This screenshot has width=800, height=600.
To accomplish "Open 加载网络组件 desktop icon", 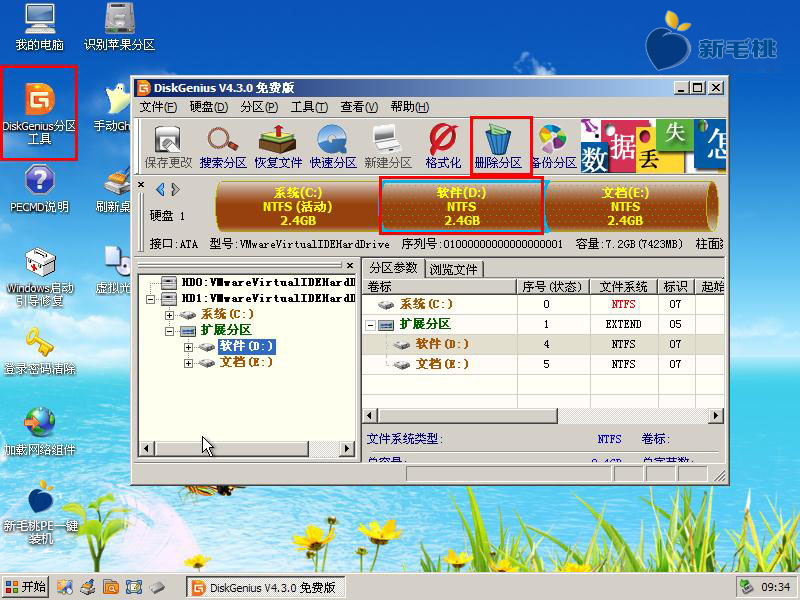I will tap(40, 432).
